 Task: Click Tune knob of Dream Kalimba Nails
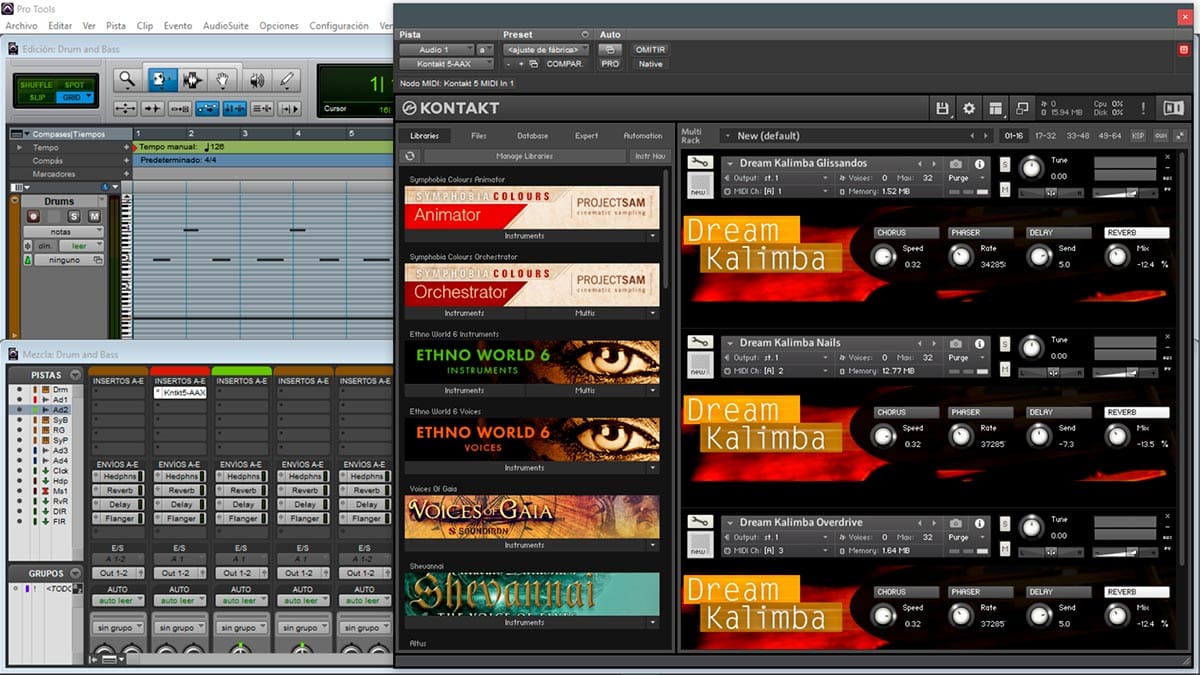pos(1031,348)
